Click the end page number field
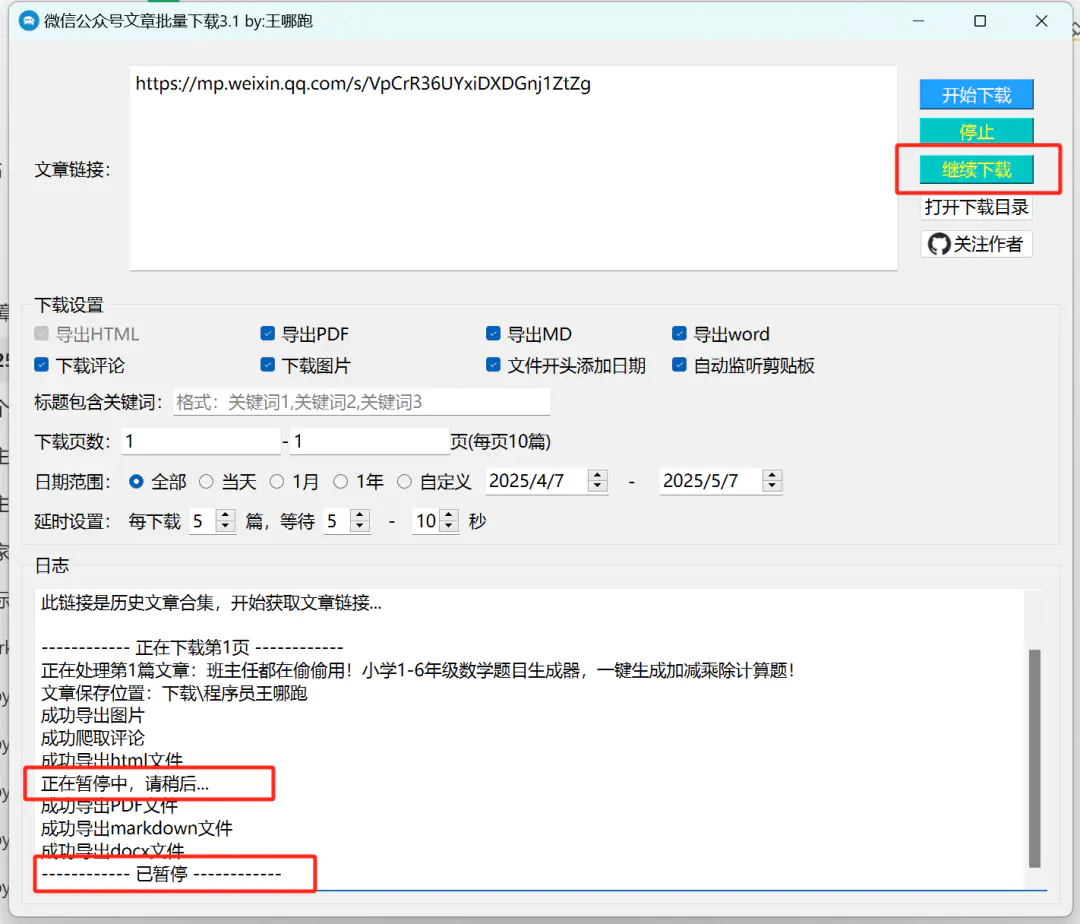The width and height of the screenshot is (1080, 924). coord(370,441)
